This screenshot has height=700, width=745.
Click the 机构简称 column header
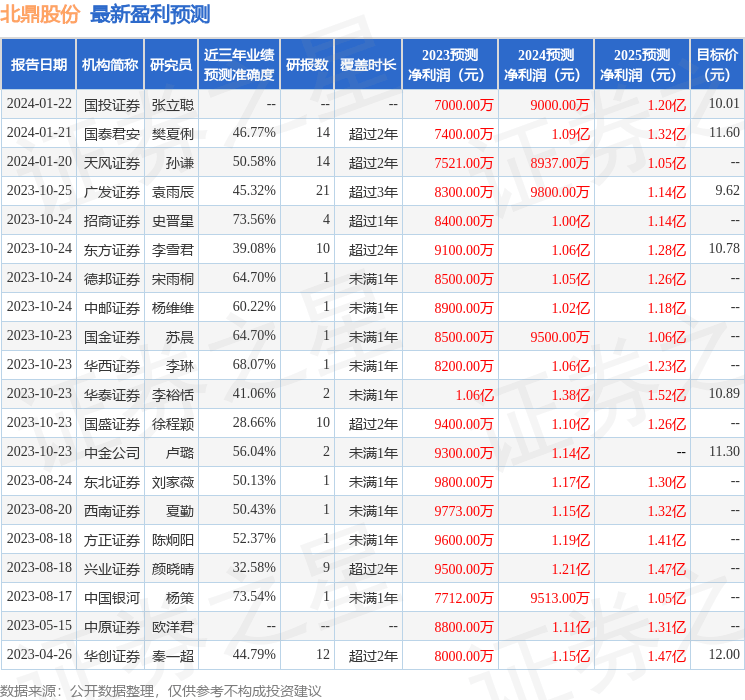(110, 64)
